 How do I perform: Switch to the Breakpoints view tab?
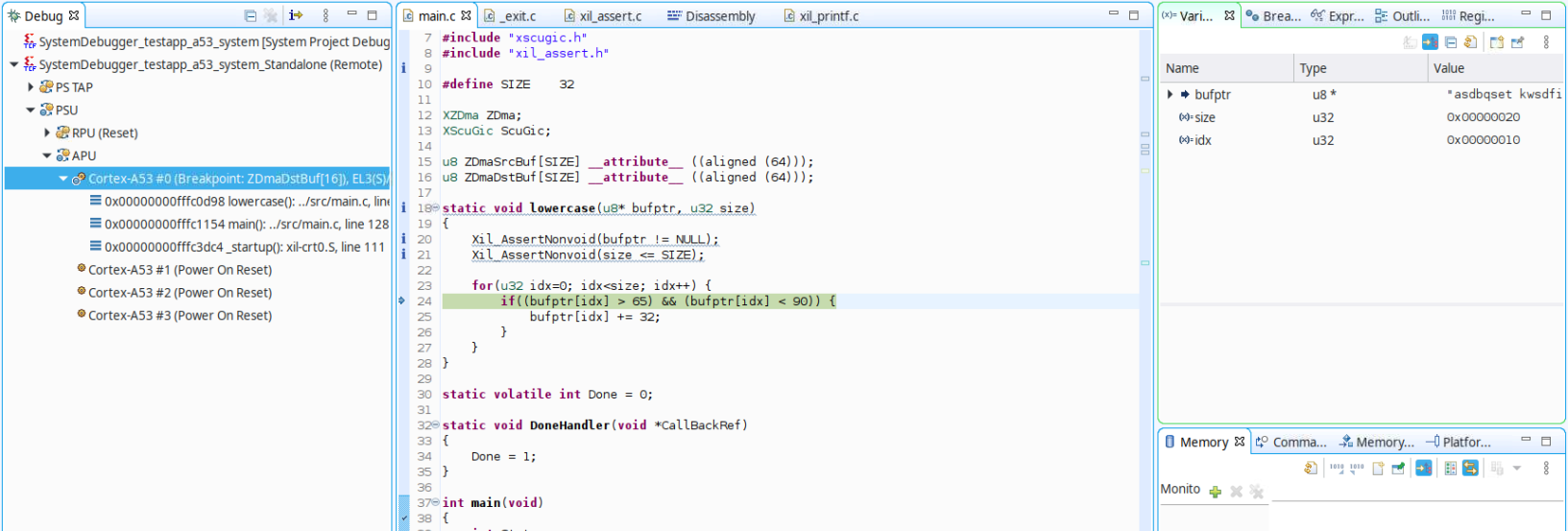pyautogui.click(x=1274, y=16)
